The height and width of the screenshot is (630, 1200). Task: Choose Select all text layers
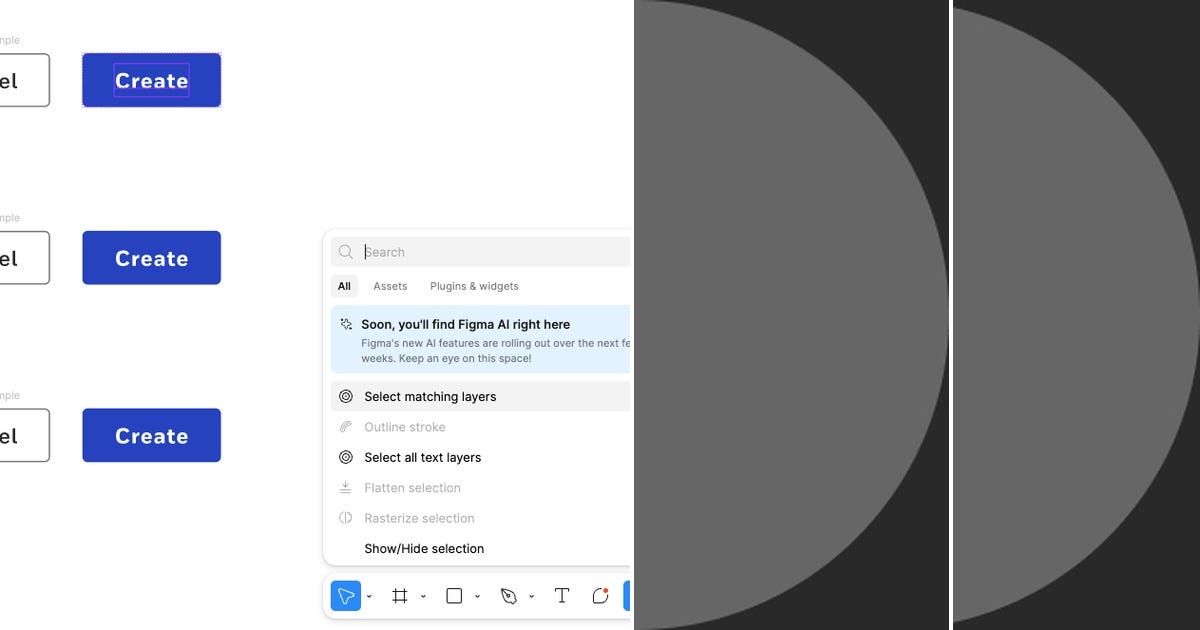coord(423,457)
